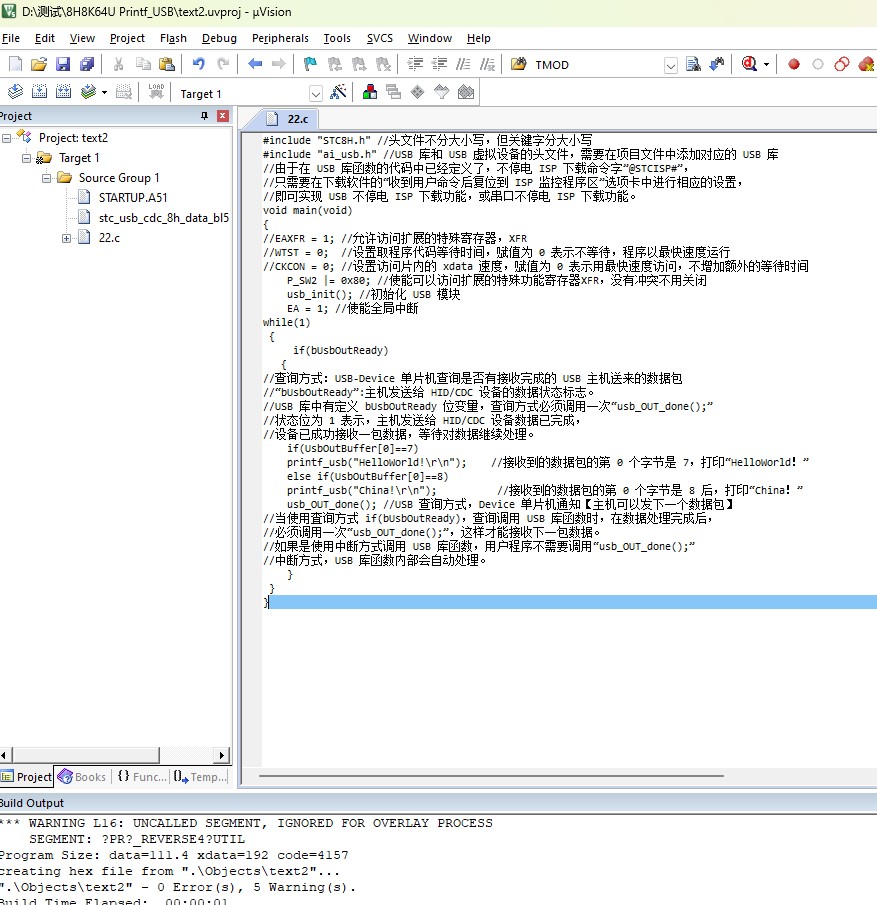Indent the selected lines using the indent icon
877x905 pixels.
pos(415,64)
